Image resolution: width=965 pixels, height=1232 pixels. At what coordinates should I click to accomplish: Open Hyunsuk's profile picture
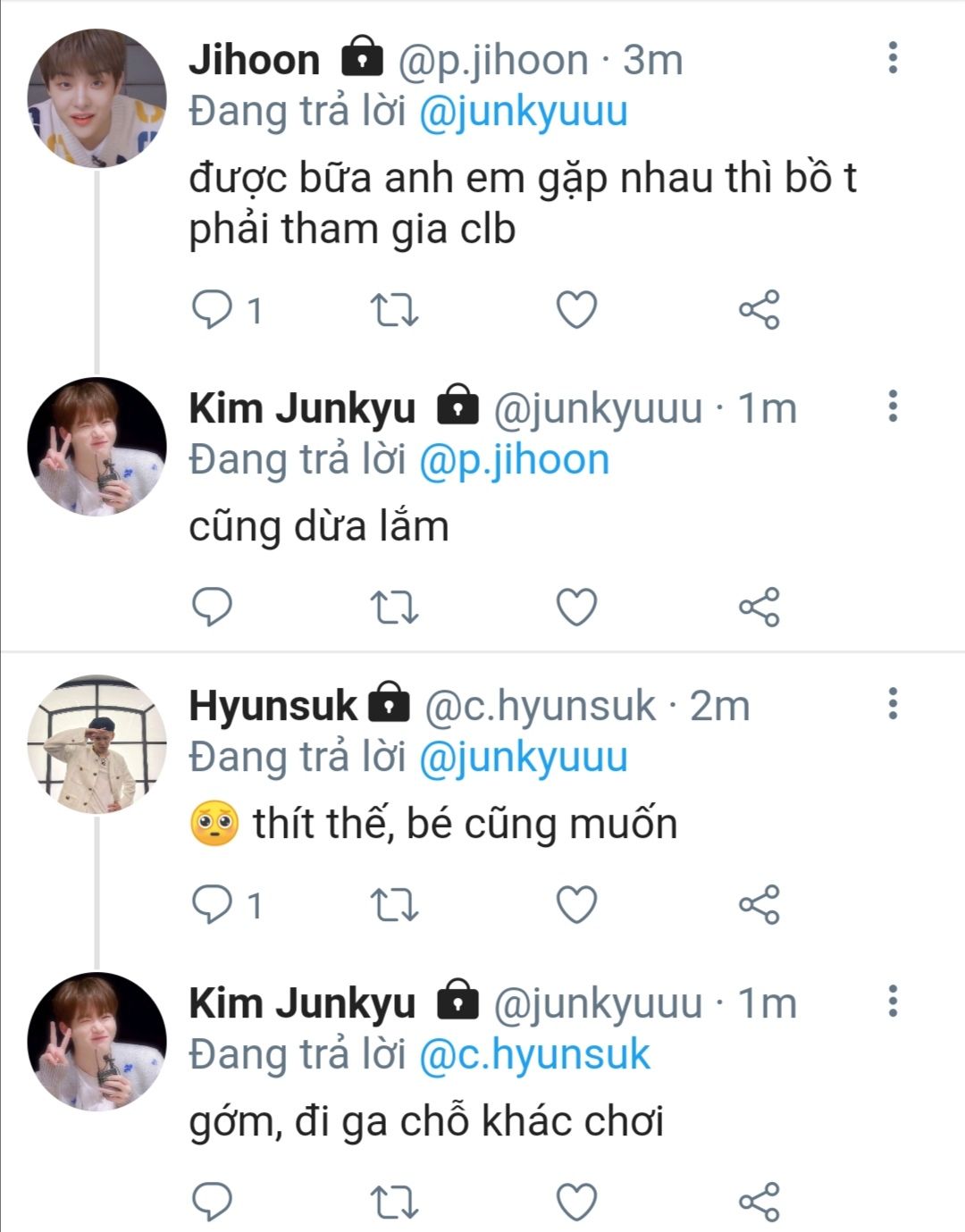pyautogui.click(x=96, y=744)
